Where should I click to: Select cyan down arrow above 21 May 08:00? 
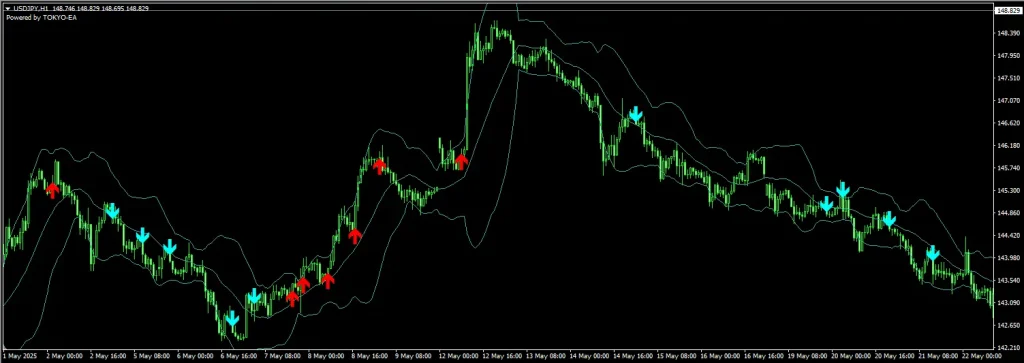(933, 253)
